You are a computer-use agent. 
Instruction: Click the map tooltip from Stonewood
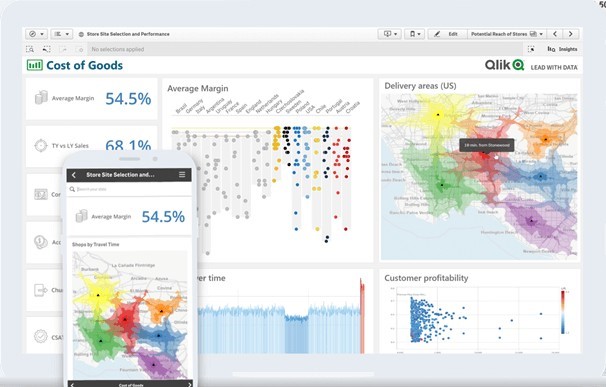487,145
